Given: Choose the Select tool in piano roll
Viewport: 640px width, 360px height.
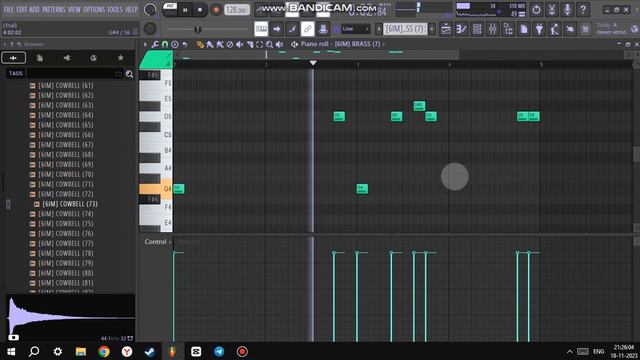Looking at the screenshot, I should click(259, 44).
